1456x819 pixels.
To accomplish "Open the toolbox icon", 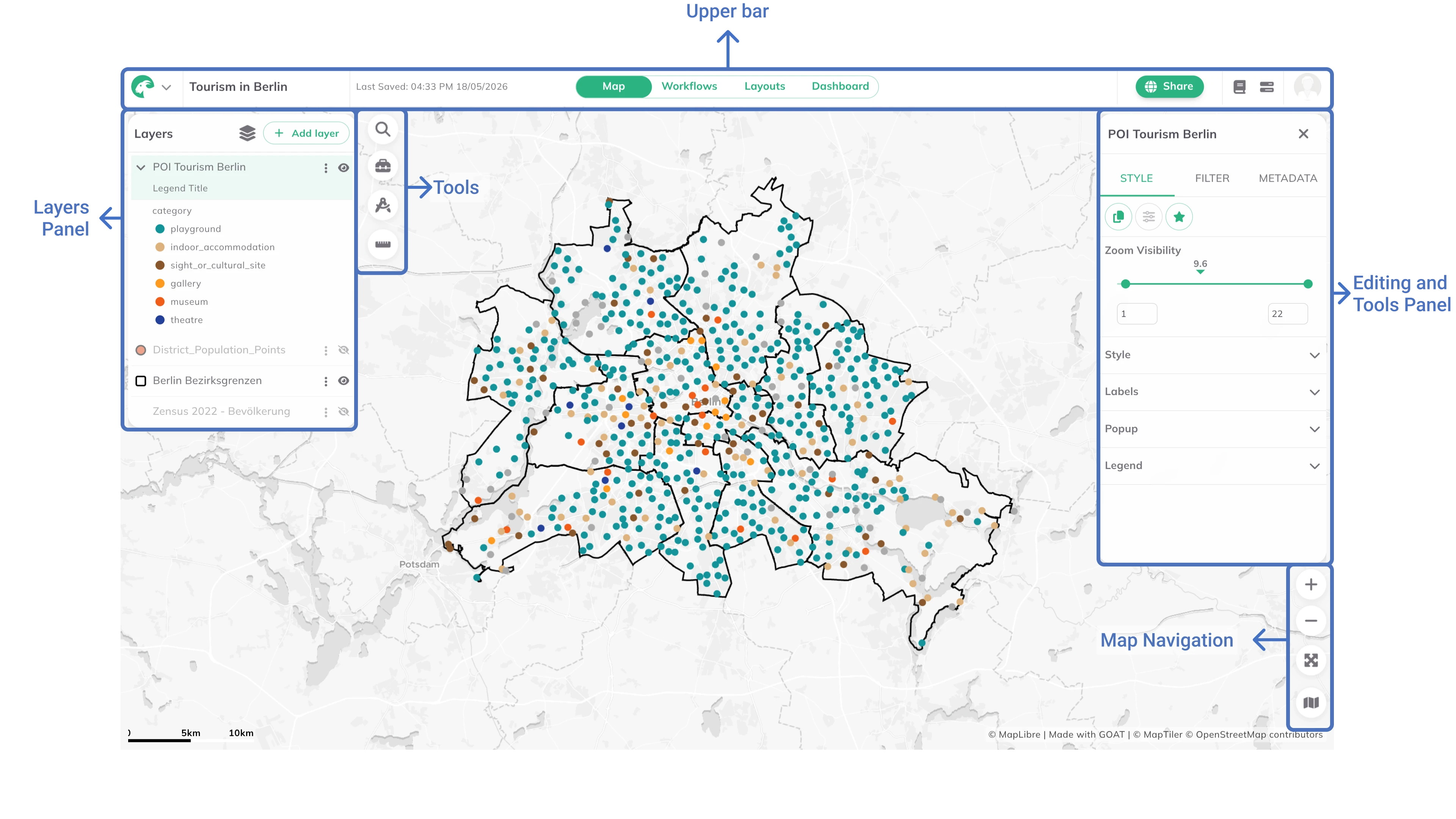I will tap(383, 166).
